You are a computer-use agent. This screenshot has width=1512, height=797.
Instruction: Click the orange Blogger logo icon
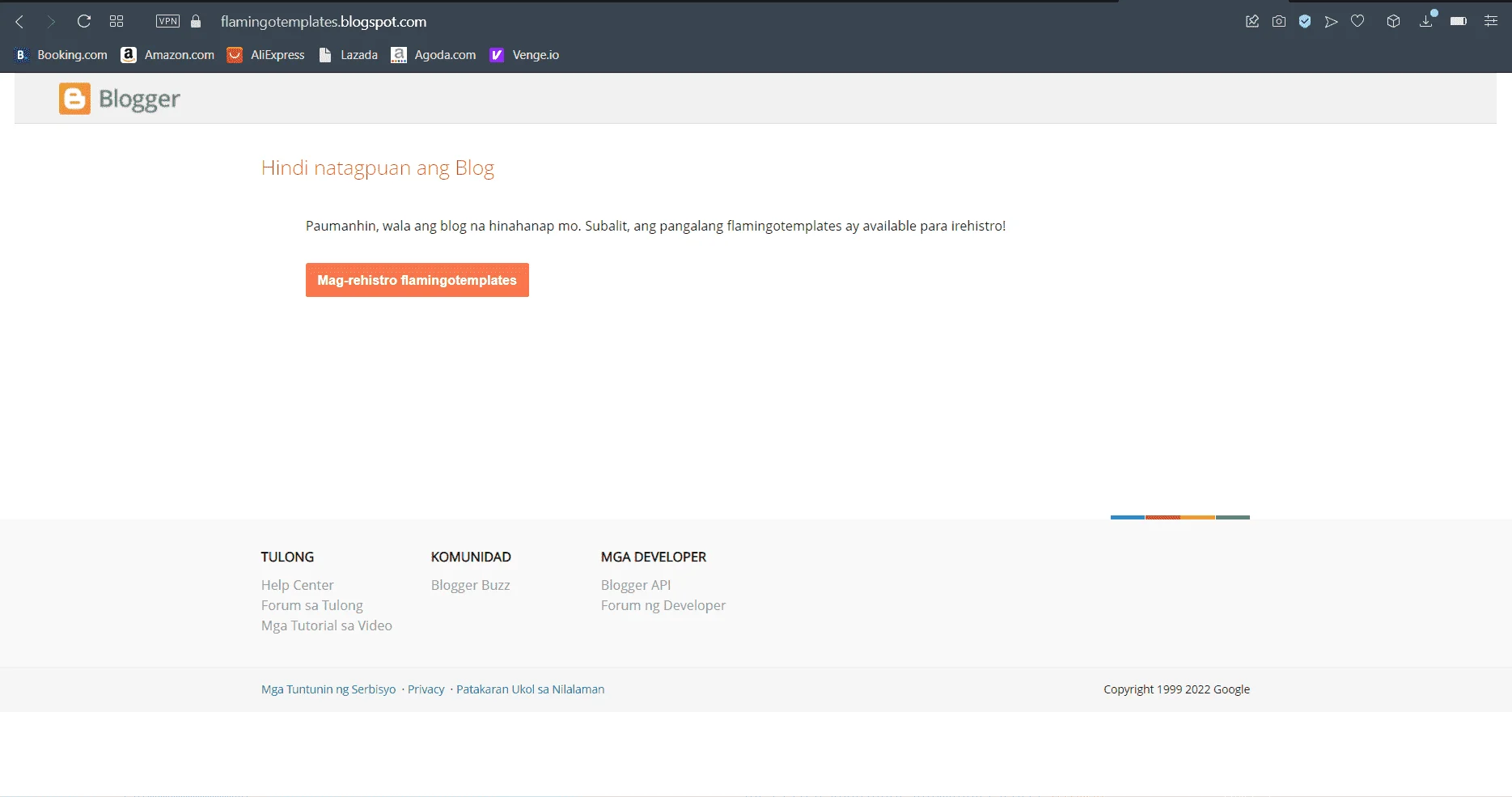point(74,99)
